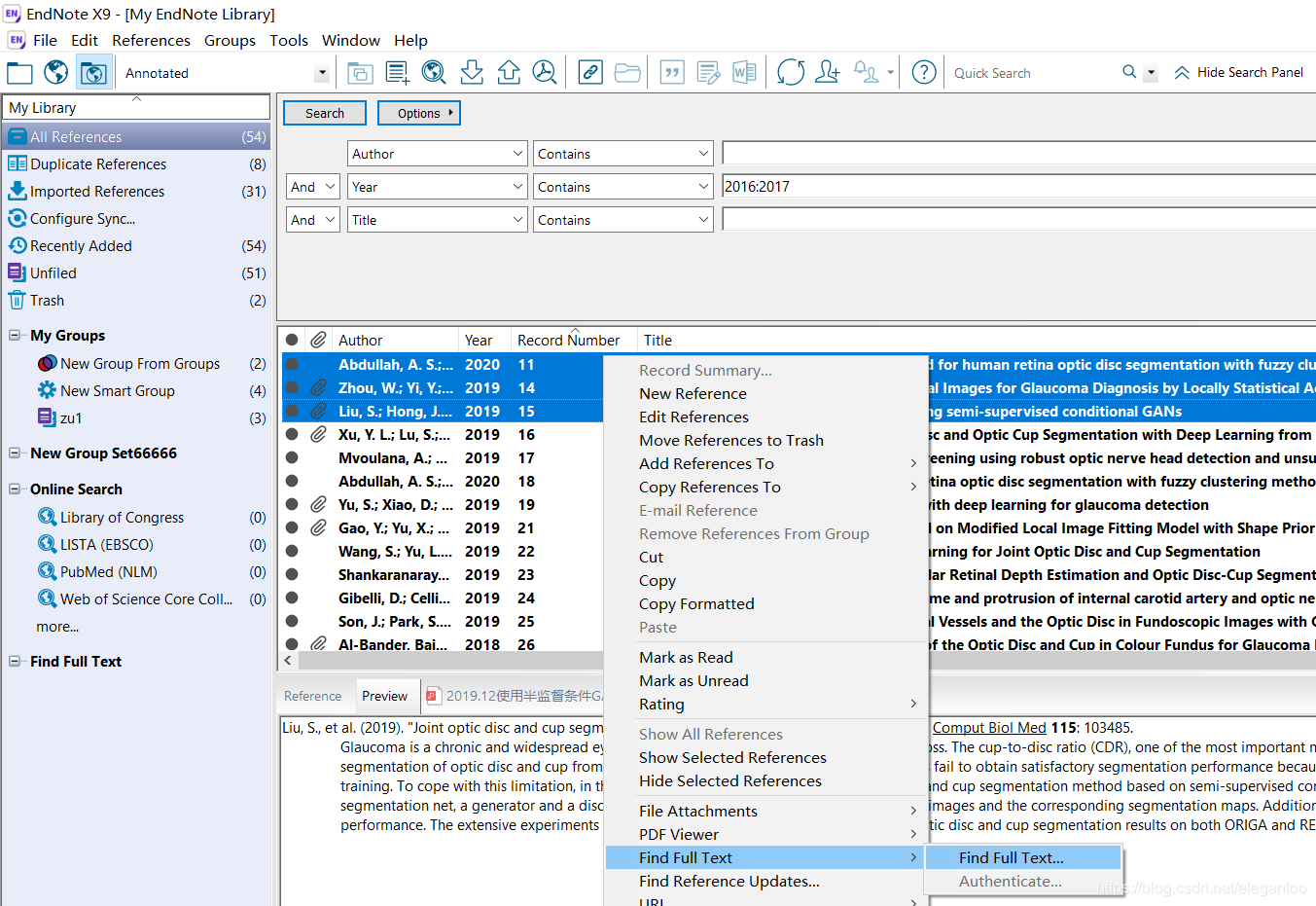
Task: Click the Options button
Action: (x=419, y=113)
